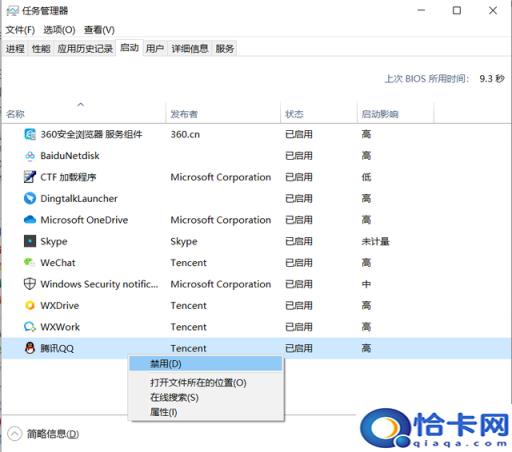
Task: Click the 中 impact for Windows Security
Action: 366,284
